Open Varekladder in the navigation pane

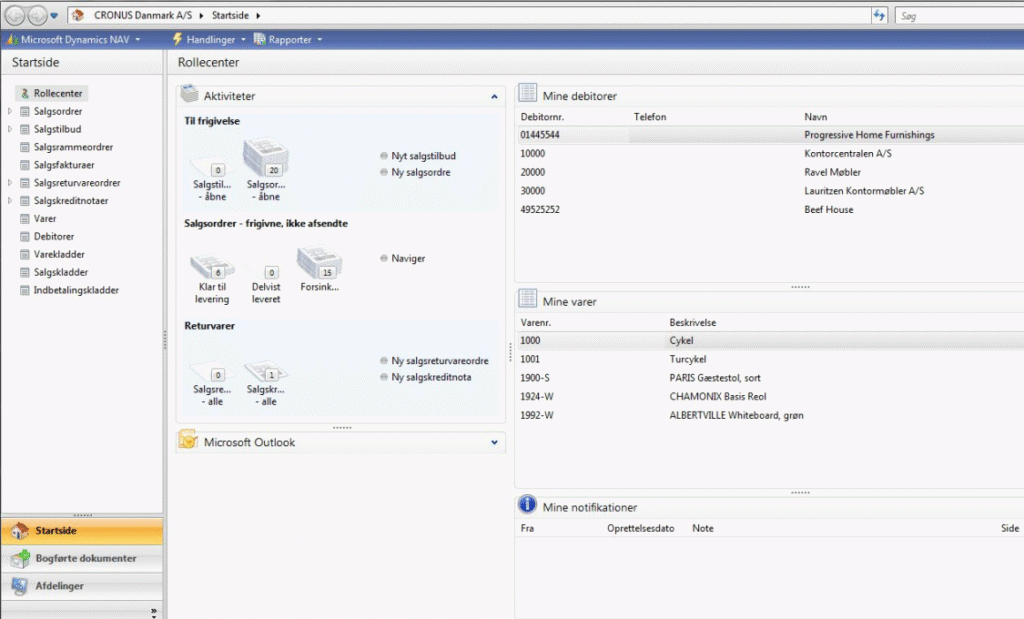pyautogui.click(x=59, y=255)
